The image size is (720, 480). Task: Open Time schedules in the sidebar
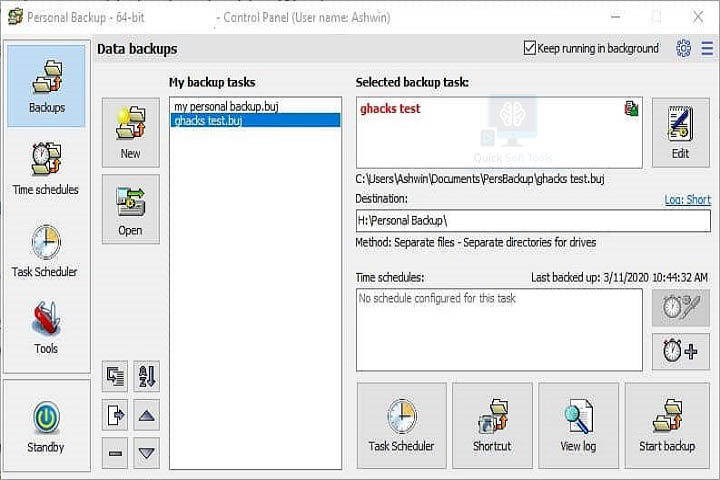pyautogui.click(x=46, y=169)
